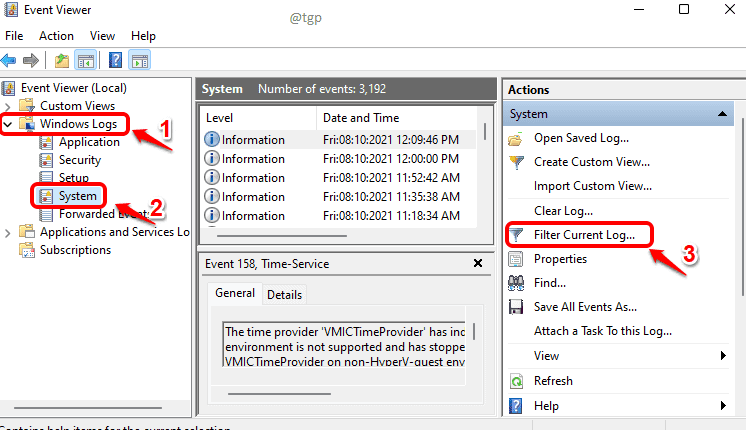The image size is (746, 430).
Task: Open the toolbar Help question-mark icon
Action: pyautogui.click(x=115, y=60)
